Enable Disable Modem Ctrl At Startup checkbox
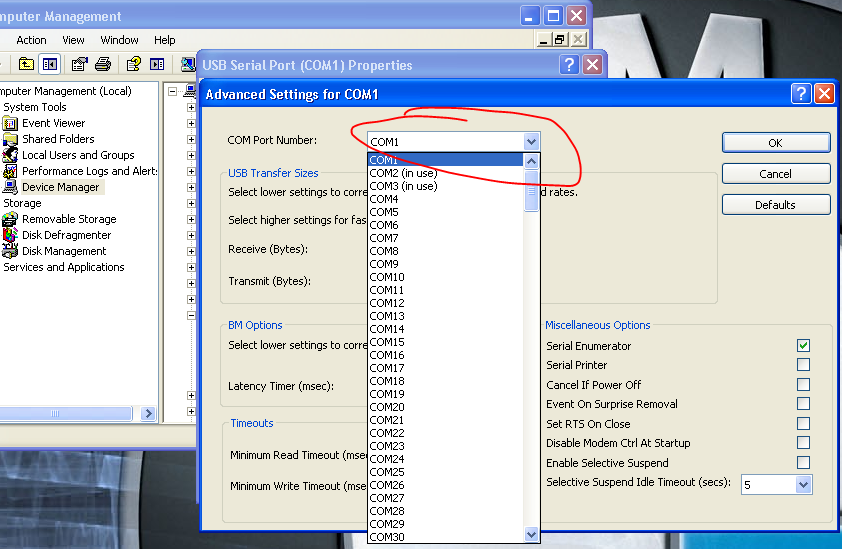Viewport: 842px width, 549px height. point(803,443)
